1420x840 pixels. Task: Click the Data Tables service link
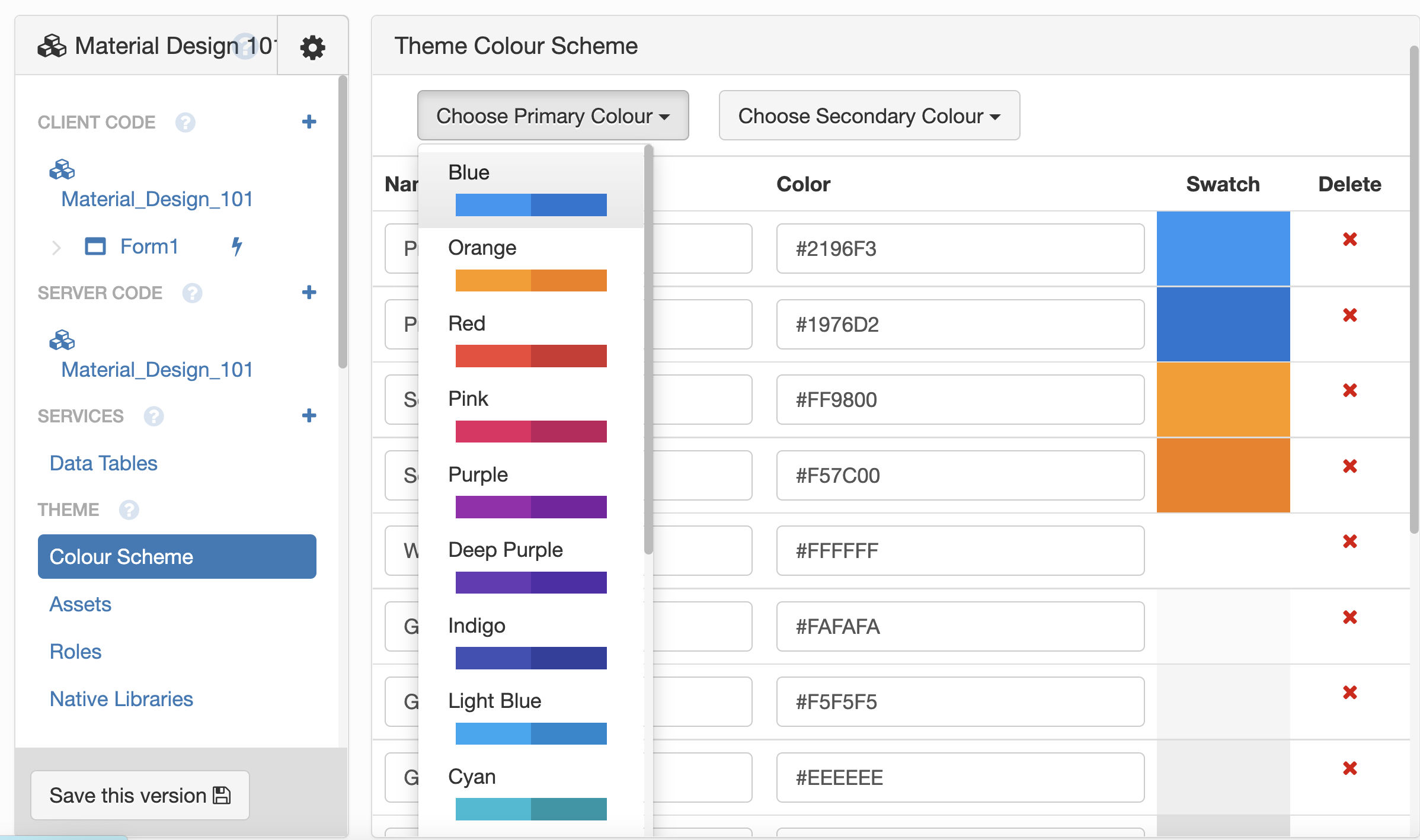coord(103,462)
